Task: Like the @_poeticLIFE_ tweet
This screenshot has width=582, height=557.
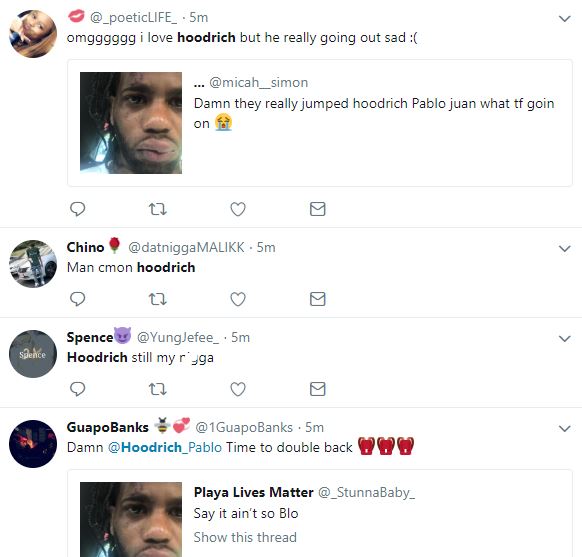Action: click(x=238, y=209)
